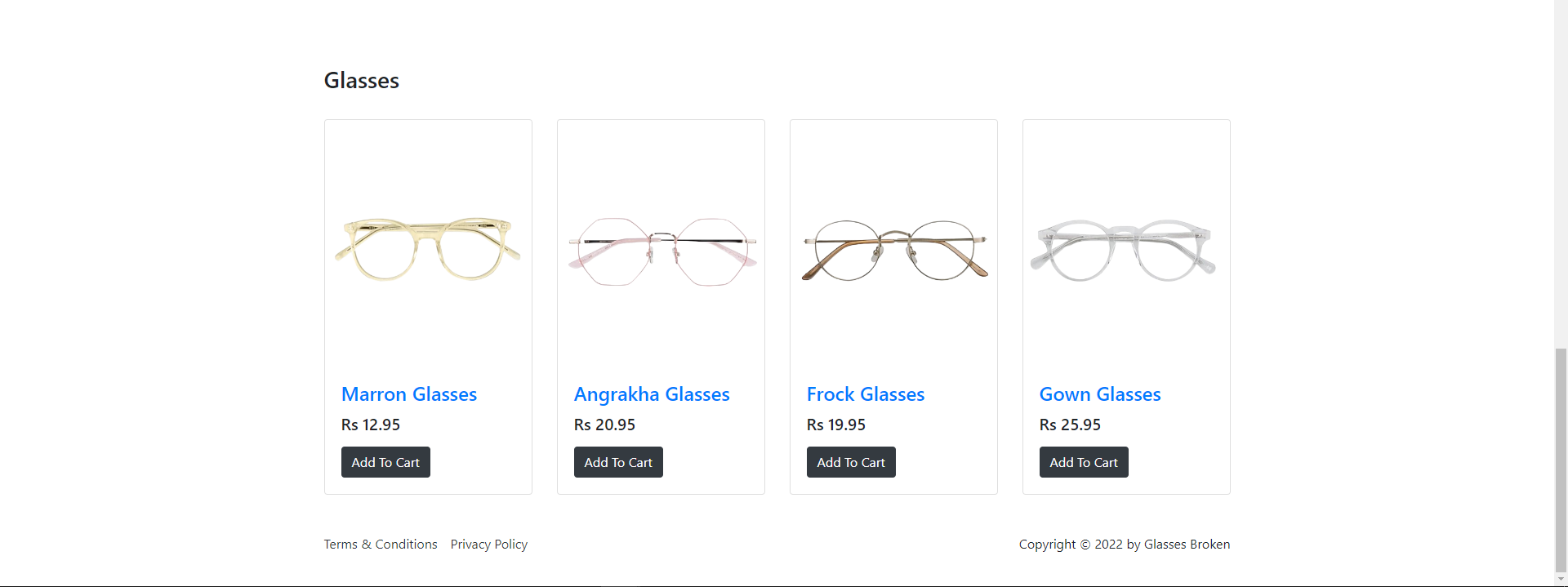Open the Marron Glasses product page
Screen dimensions: 1568x587
point(409,394)
